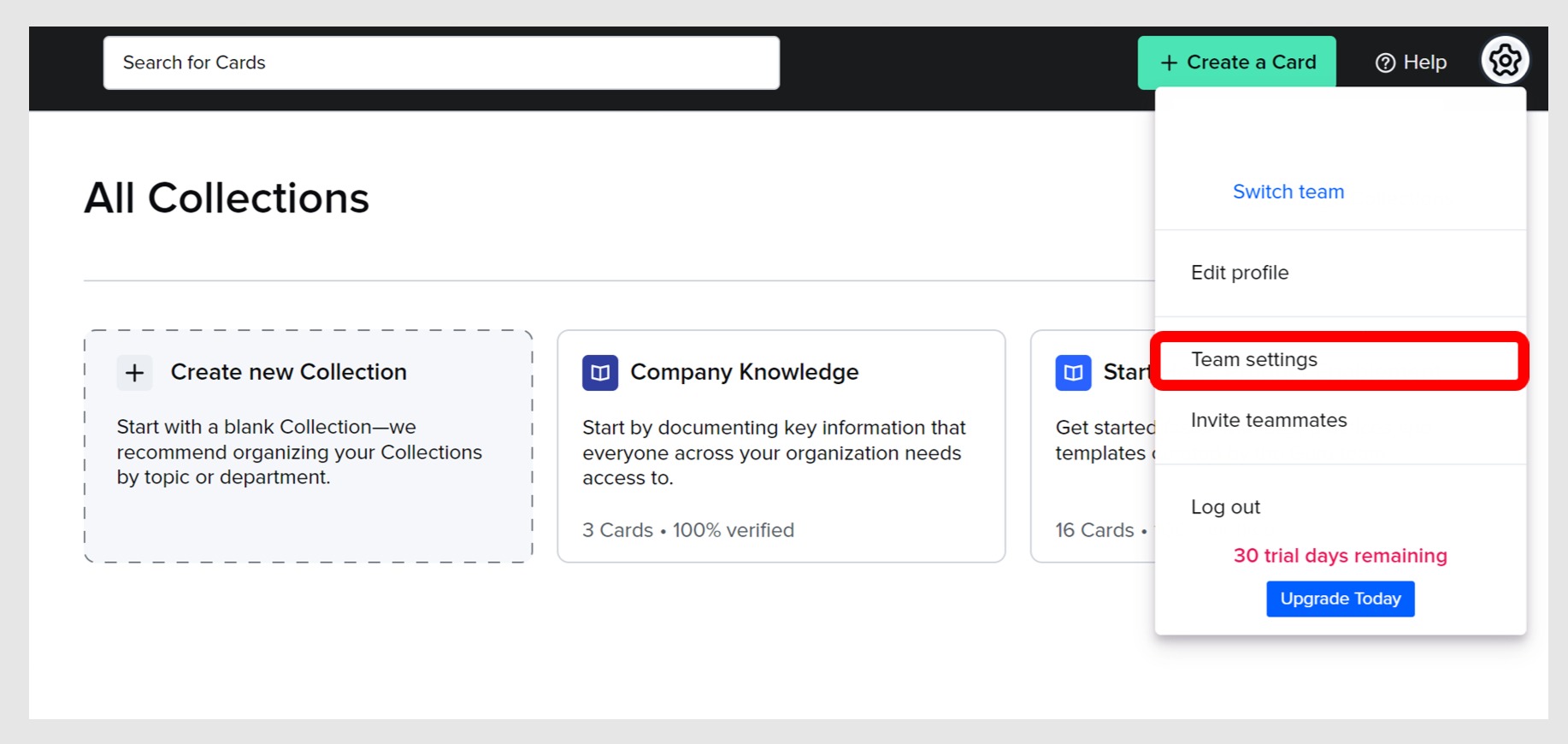Click the 30 trial days remaining text
The image size is (1568, 744).
tap(1340, 556)
